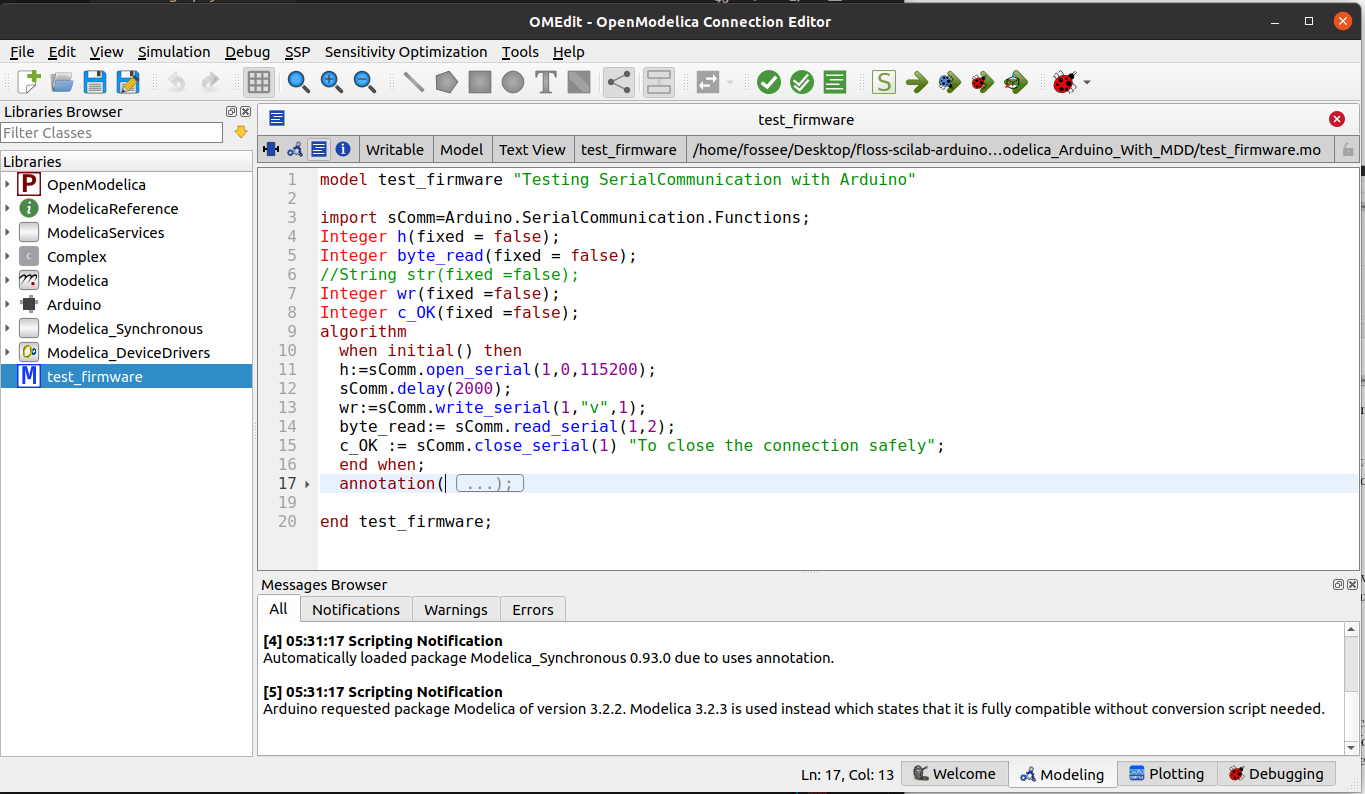Screen dimensions: 1365x794
Task: Open the Help menu
Action: click(568, 52)
